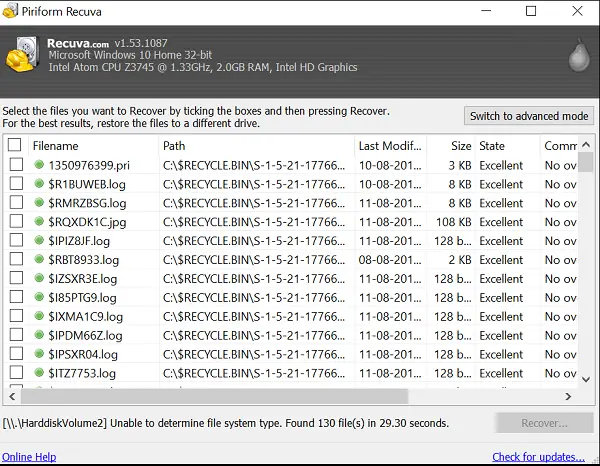Click horizontal scrollbar right arrow
This screenshot has width=600, height=466.
point(569,396)
